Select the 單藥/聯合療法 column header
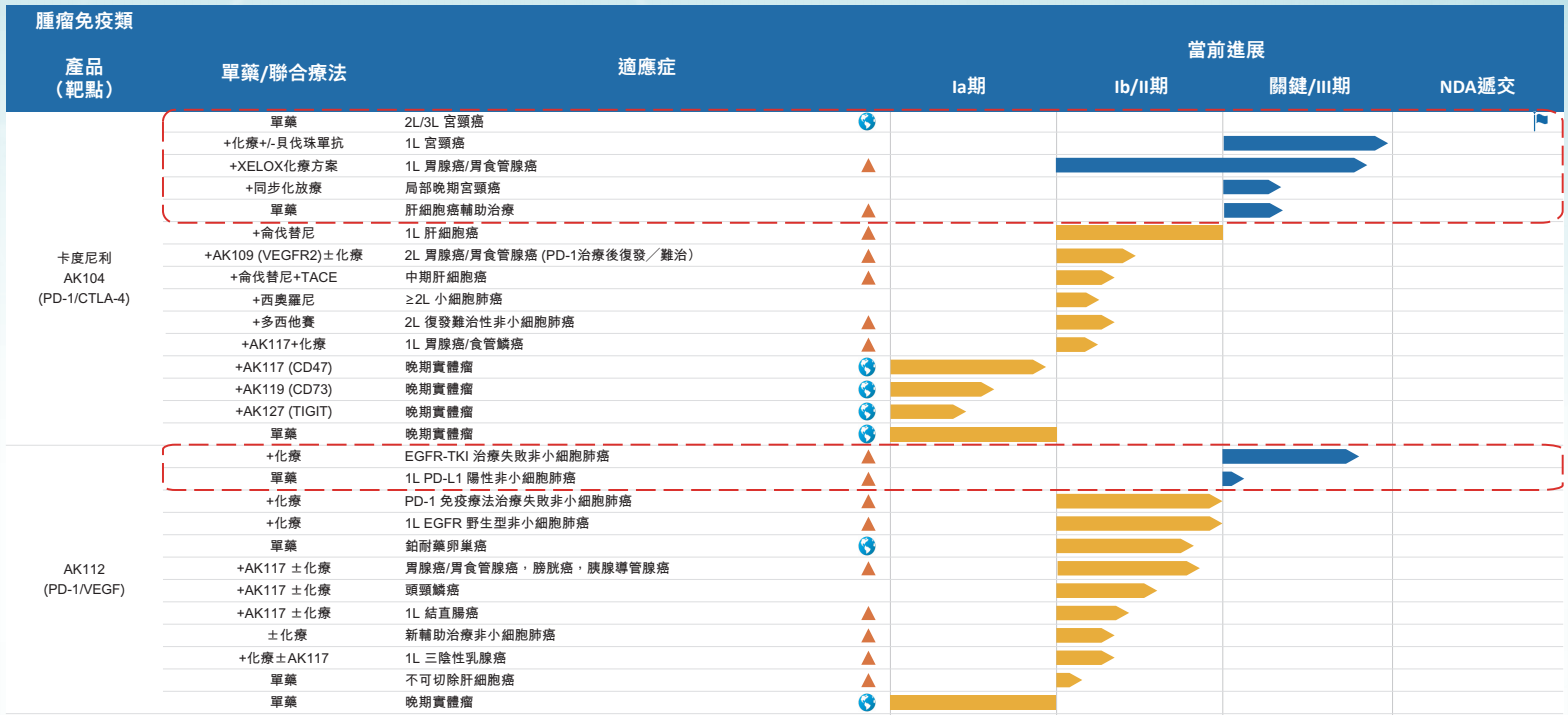Image resolution: width=1568 pixels, height=715 pixels. (x=284, y=73)
